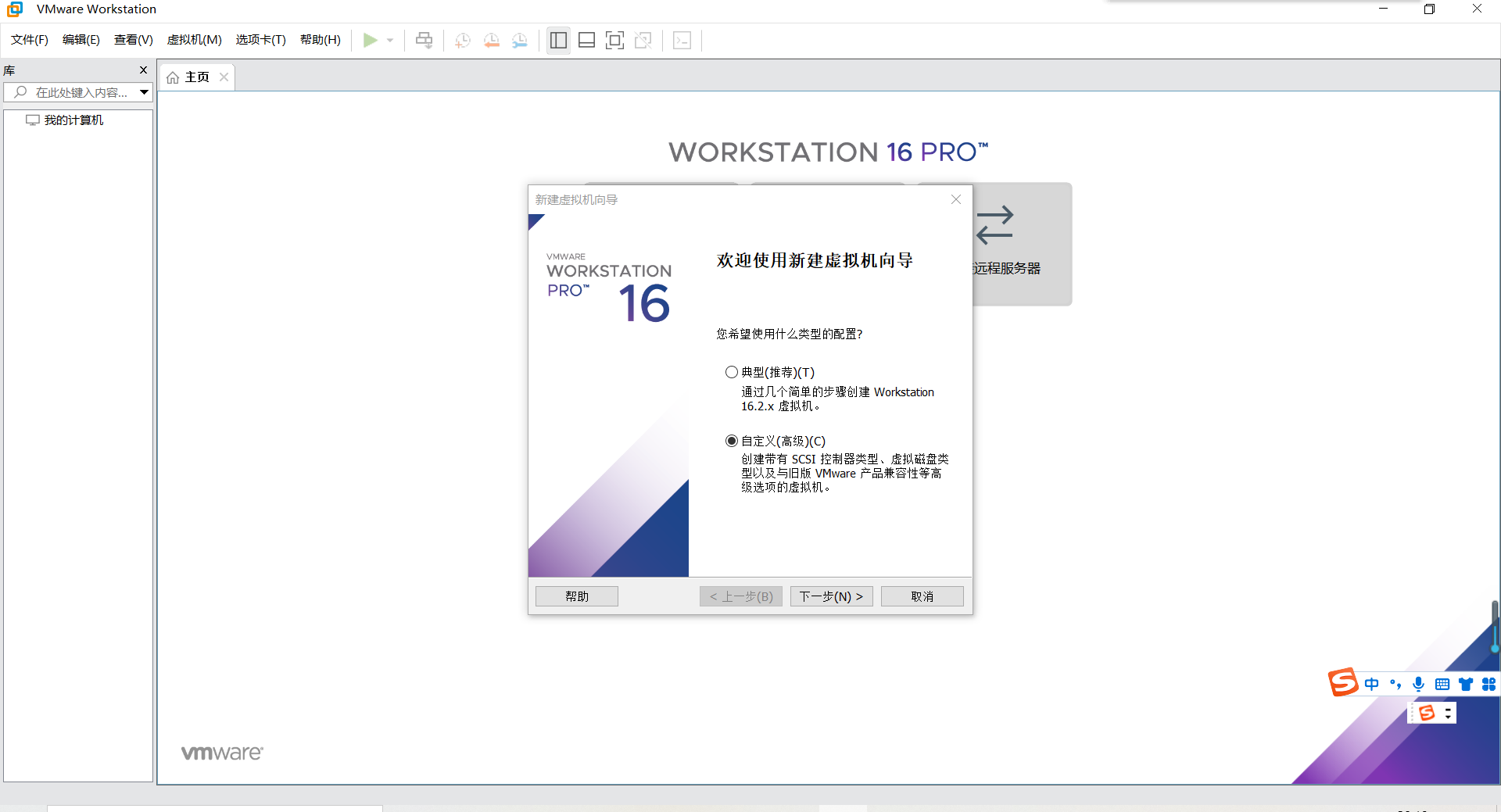1501x812 pixels.
Task: Click the console view toolbar icon
Action: (x=682, y=40)
